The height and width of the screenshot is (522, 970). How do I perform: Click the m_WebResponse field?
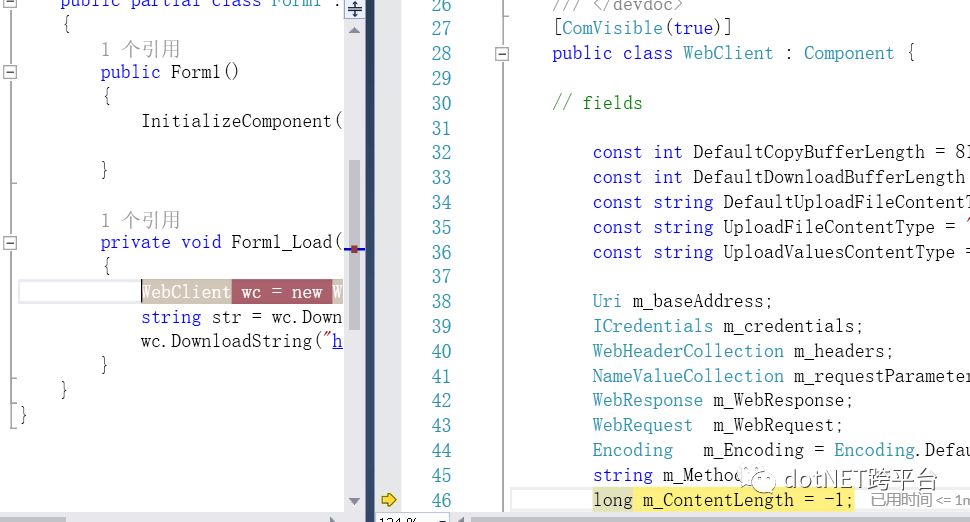pyautogui.click(x=778, y=401)
